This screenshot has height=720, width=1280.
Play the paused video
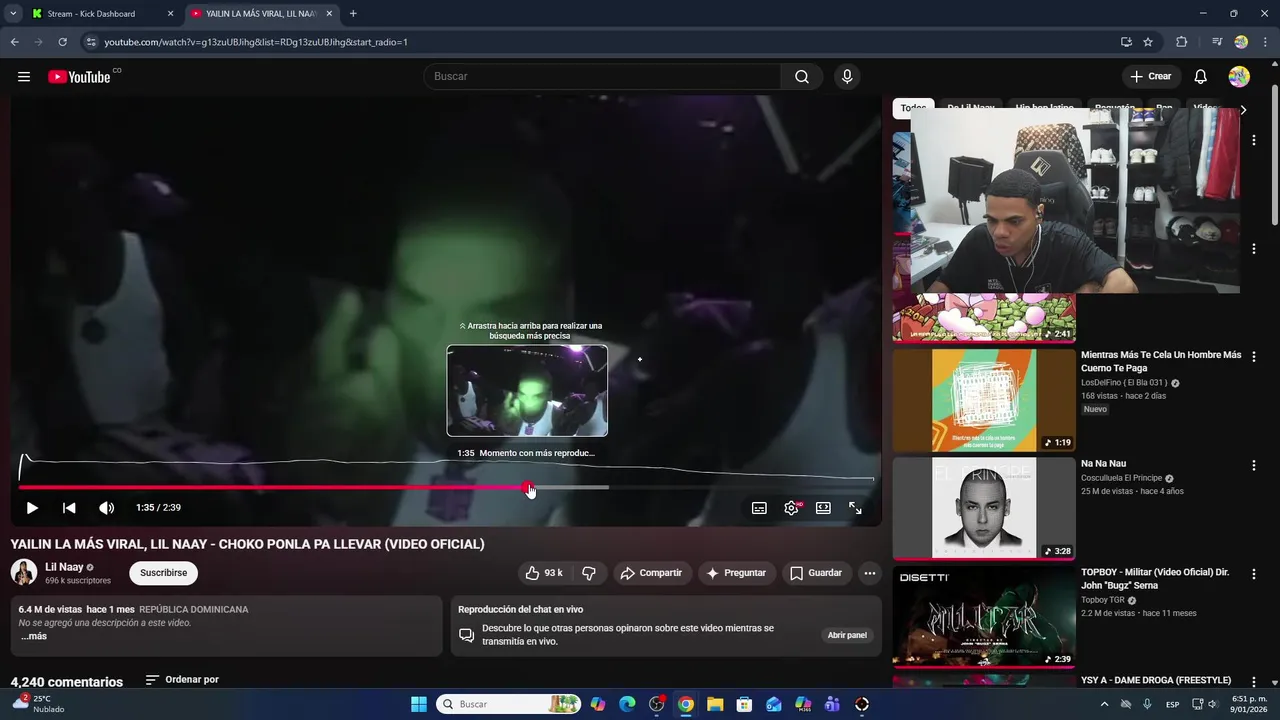click(32, 508)
